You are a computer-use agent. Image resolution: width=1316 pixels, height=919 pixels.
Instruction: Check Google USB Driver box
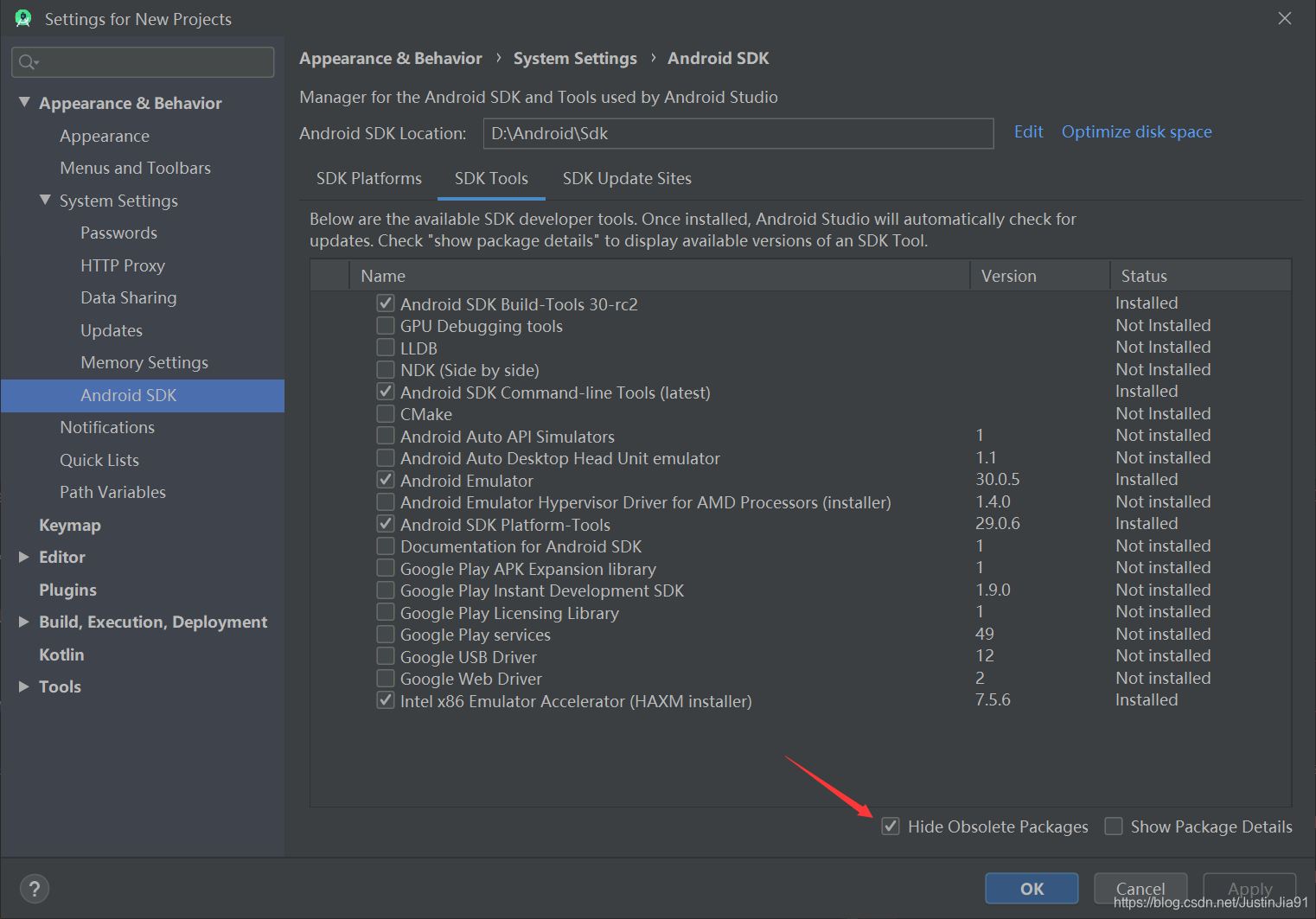click(386, 656)
